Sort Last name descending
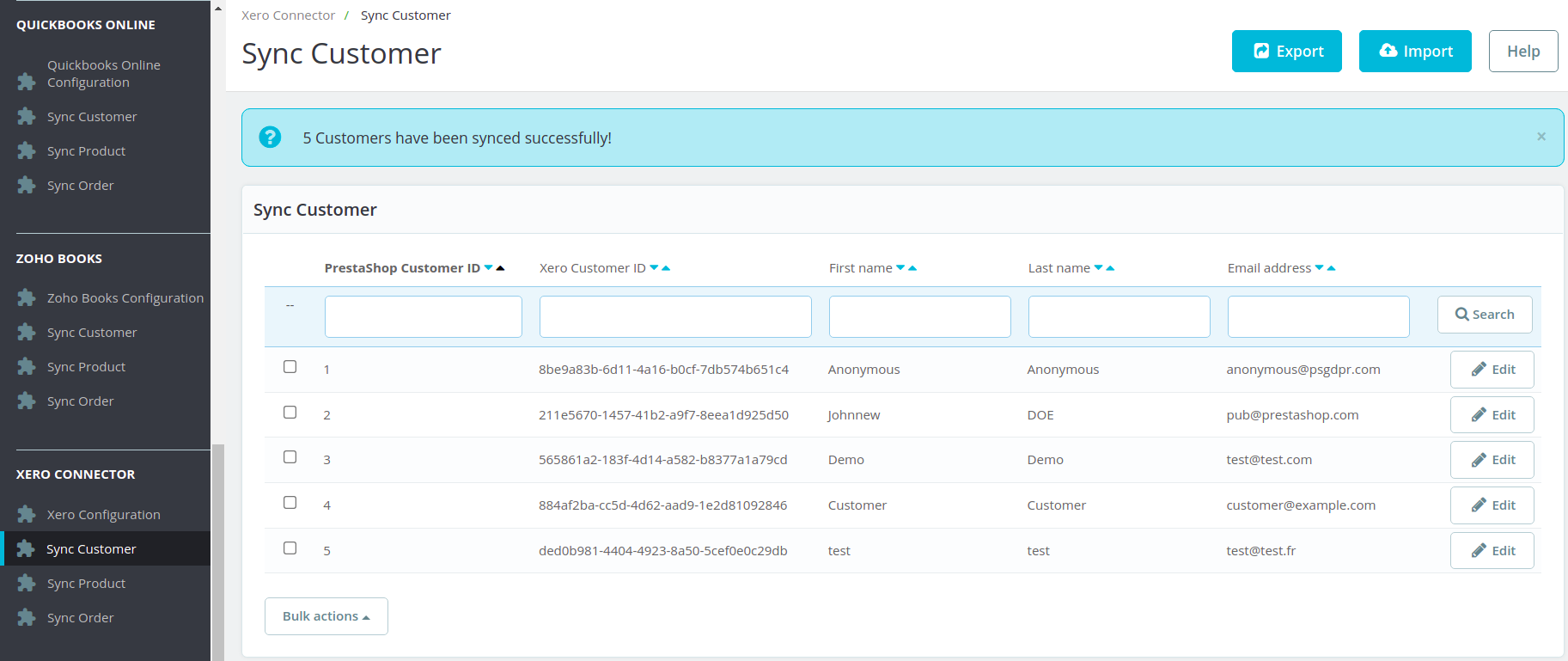This screenshot has width=1568, height=661. [1098, 267]
